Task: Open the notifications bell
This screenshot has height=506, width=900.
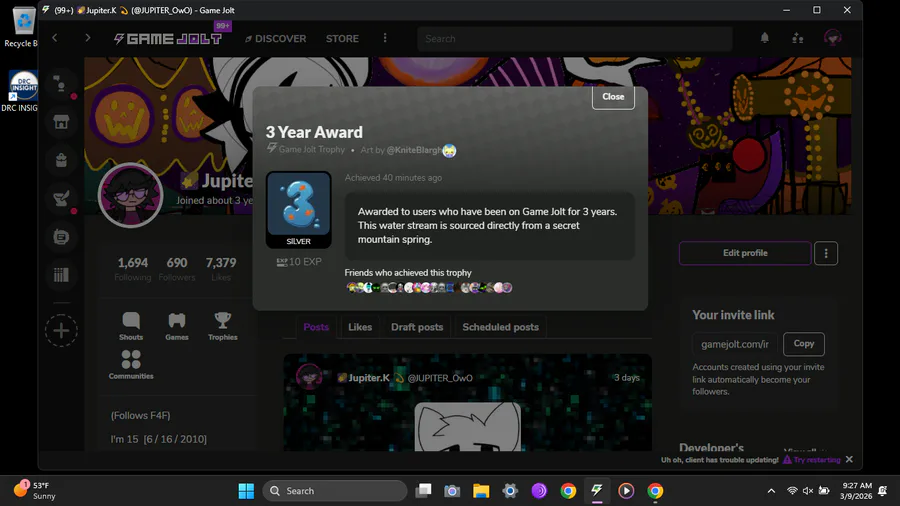Action: pyautogui.click(x=765, y=38)
